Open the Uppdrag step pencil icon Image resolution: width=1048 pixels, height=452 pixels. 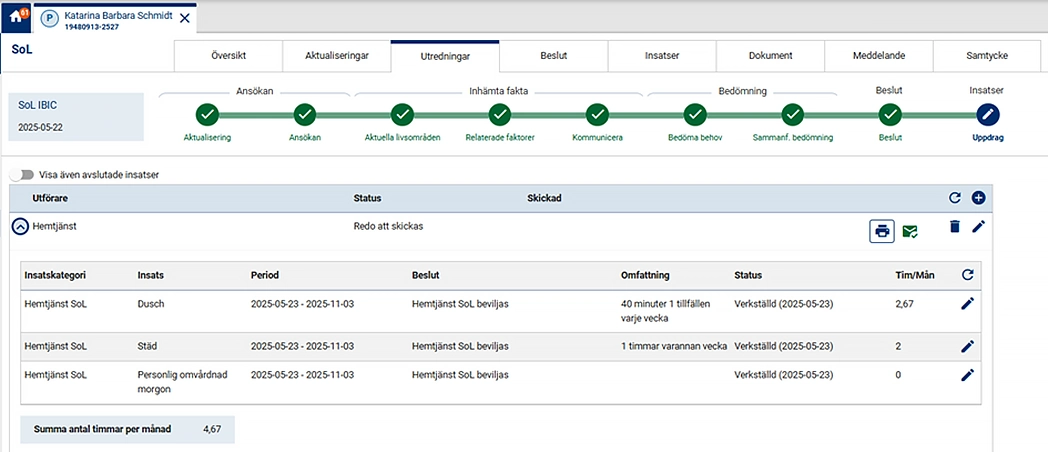coord(987,115)
